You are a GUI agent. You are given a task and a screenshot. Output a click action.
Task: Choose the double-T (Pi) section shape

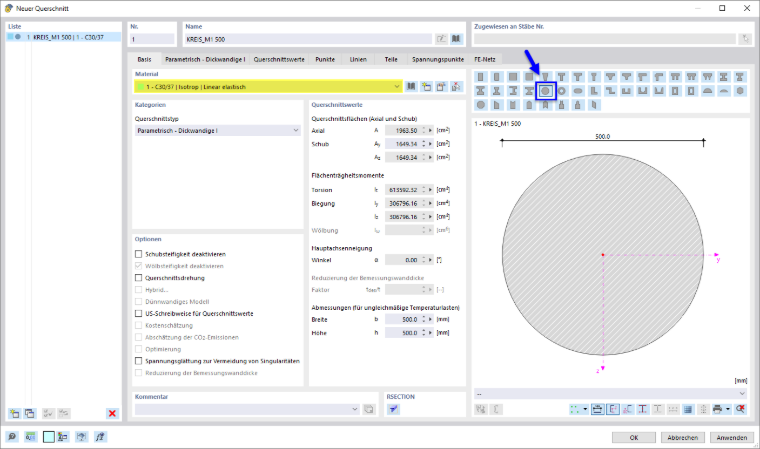[x=675, y=77]
